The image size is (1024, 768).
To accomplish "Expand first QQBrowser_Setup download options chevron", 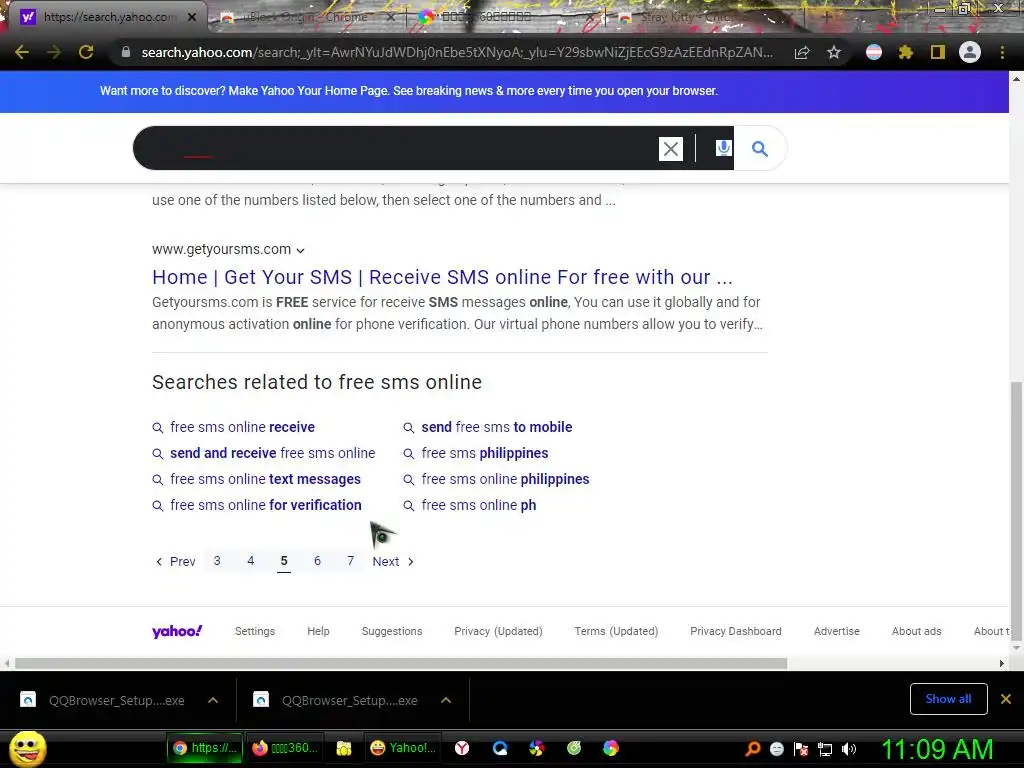I will pos(213,700).
